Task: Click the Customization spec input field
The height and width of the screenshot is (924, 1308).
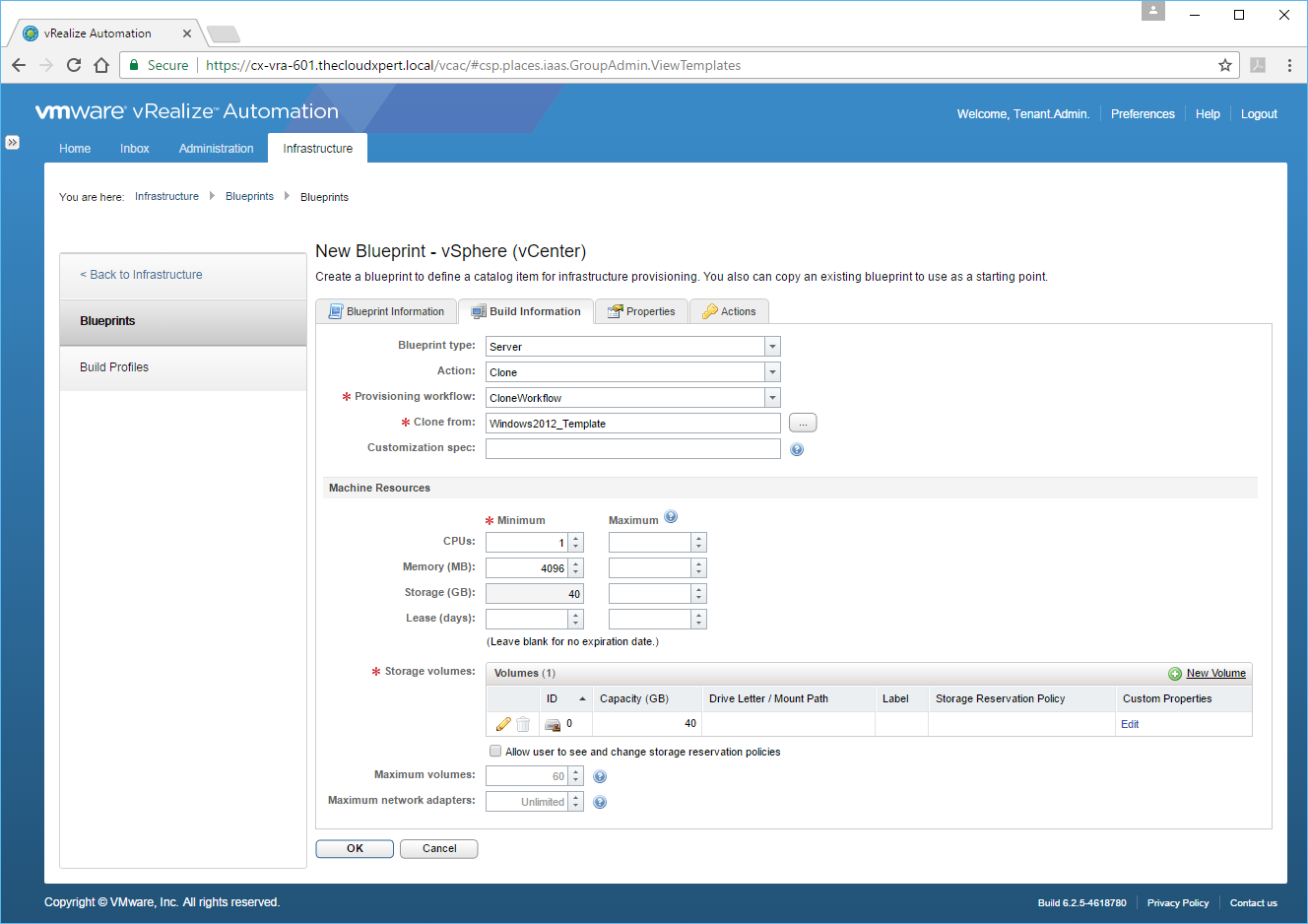Action: (632, 449)
